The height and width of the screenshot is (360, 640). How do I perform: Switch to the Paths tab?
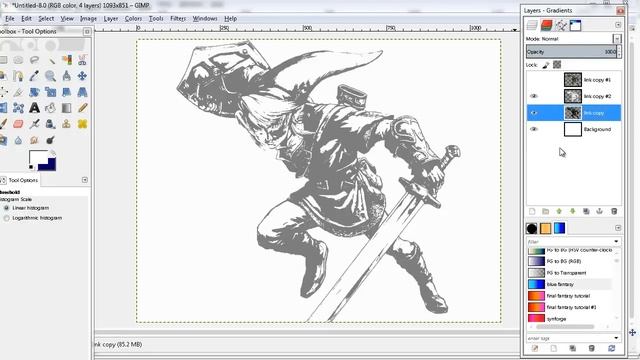pyautogui.click(x=561, y=25)
